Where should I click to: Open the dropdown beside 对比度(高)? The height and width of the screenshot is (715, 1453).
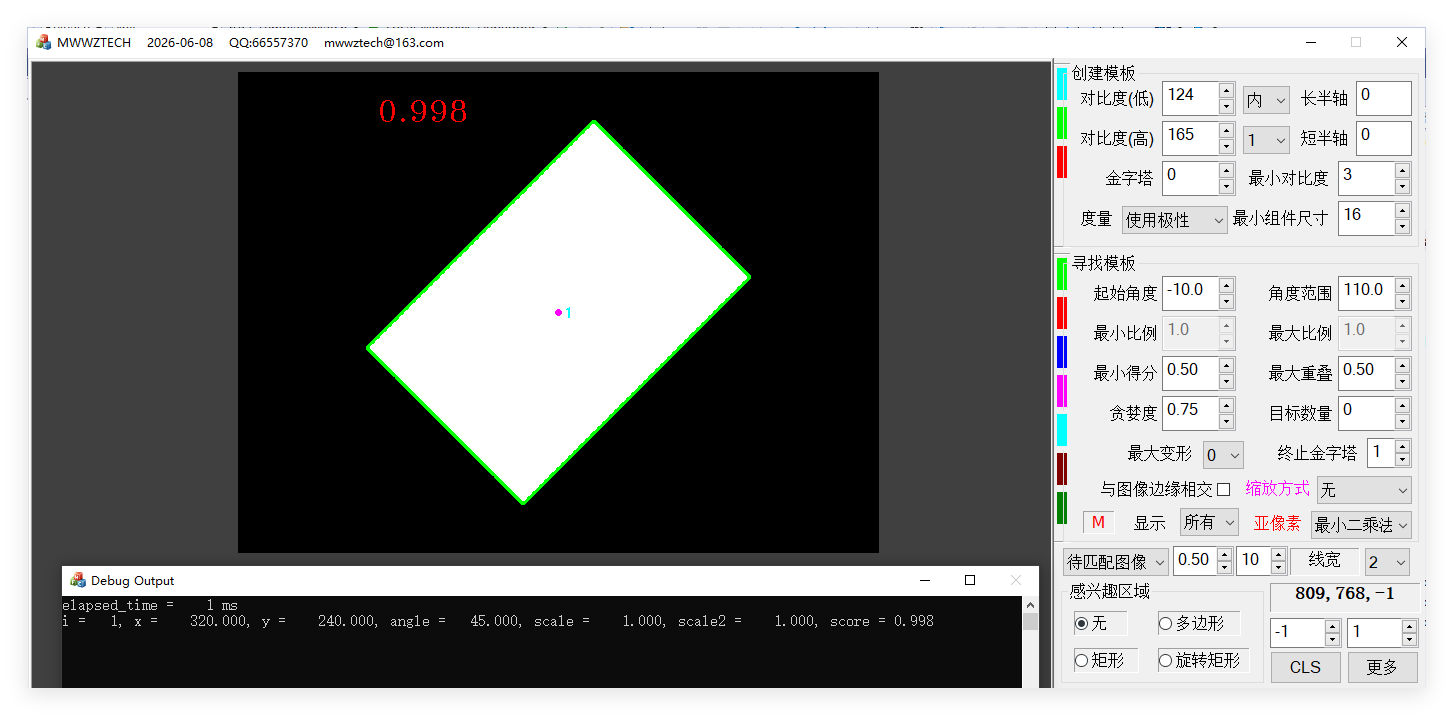(1266, 140)
